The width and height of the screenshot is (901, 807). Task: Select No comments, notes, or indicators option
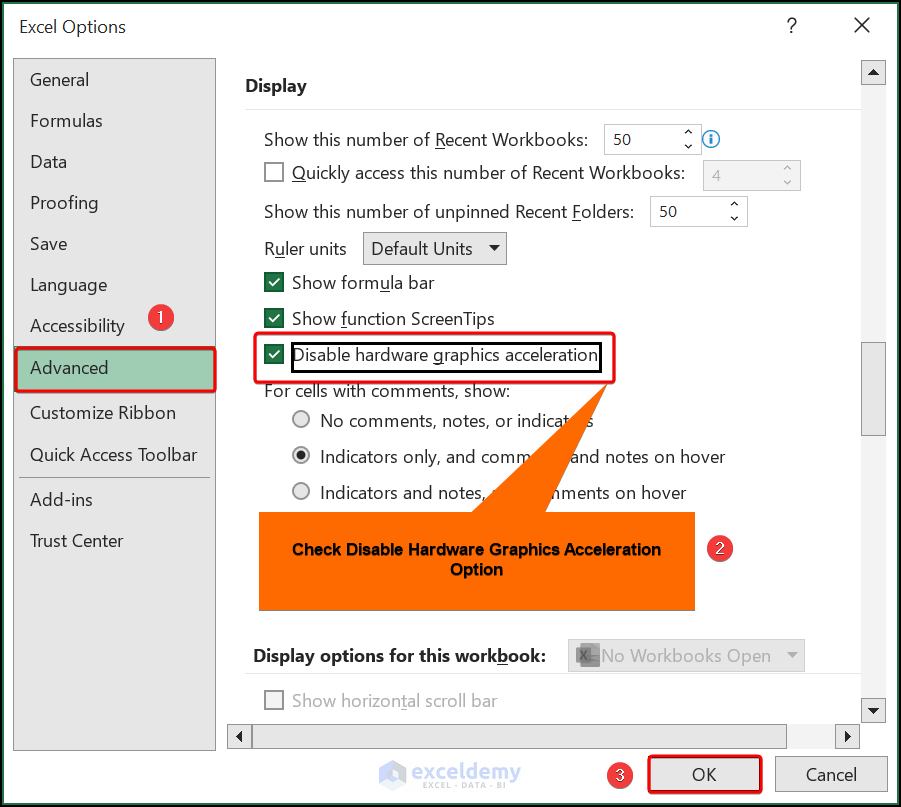pos(301,420)
